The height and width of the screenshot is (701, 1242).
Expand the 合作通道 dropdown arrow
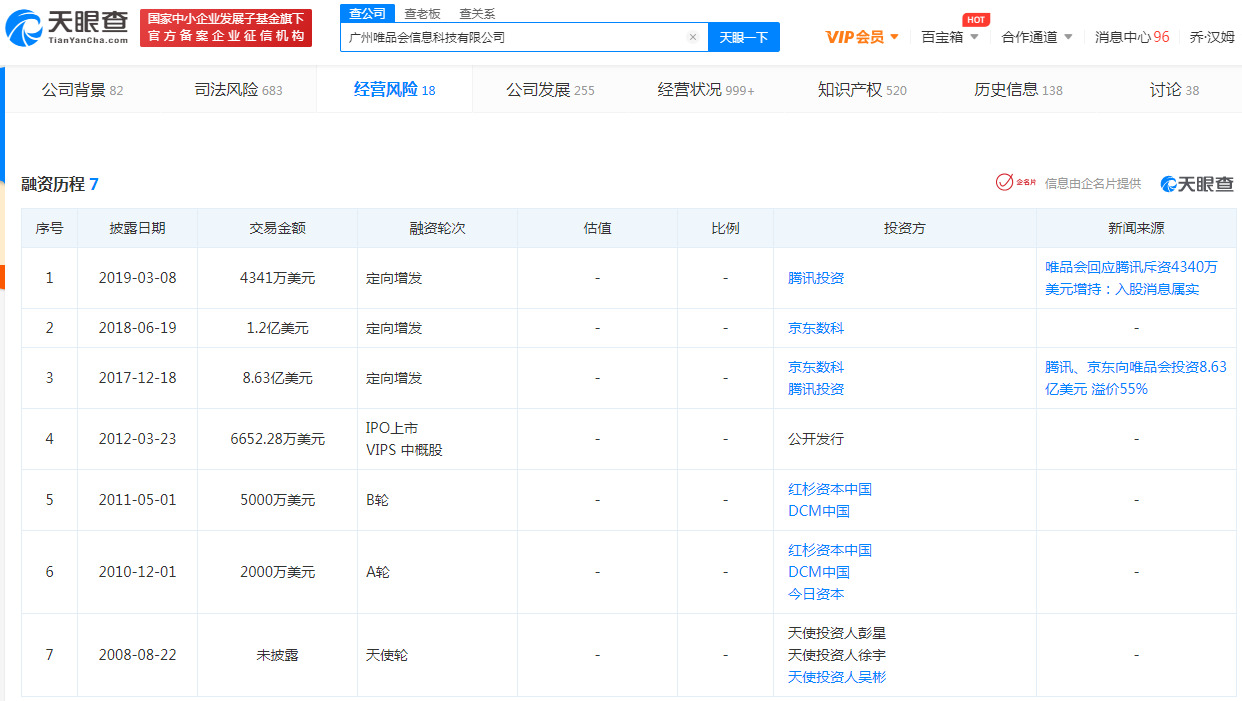1068,37
